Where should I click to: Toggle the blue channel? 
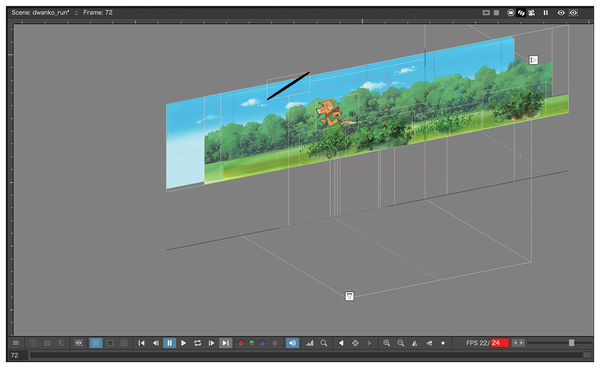pos(262,343)
